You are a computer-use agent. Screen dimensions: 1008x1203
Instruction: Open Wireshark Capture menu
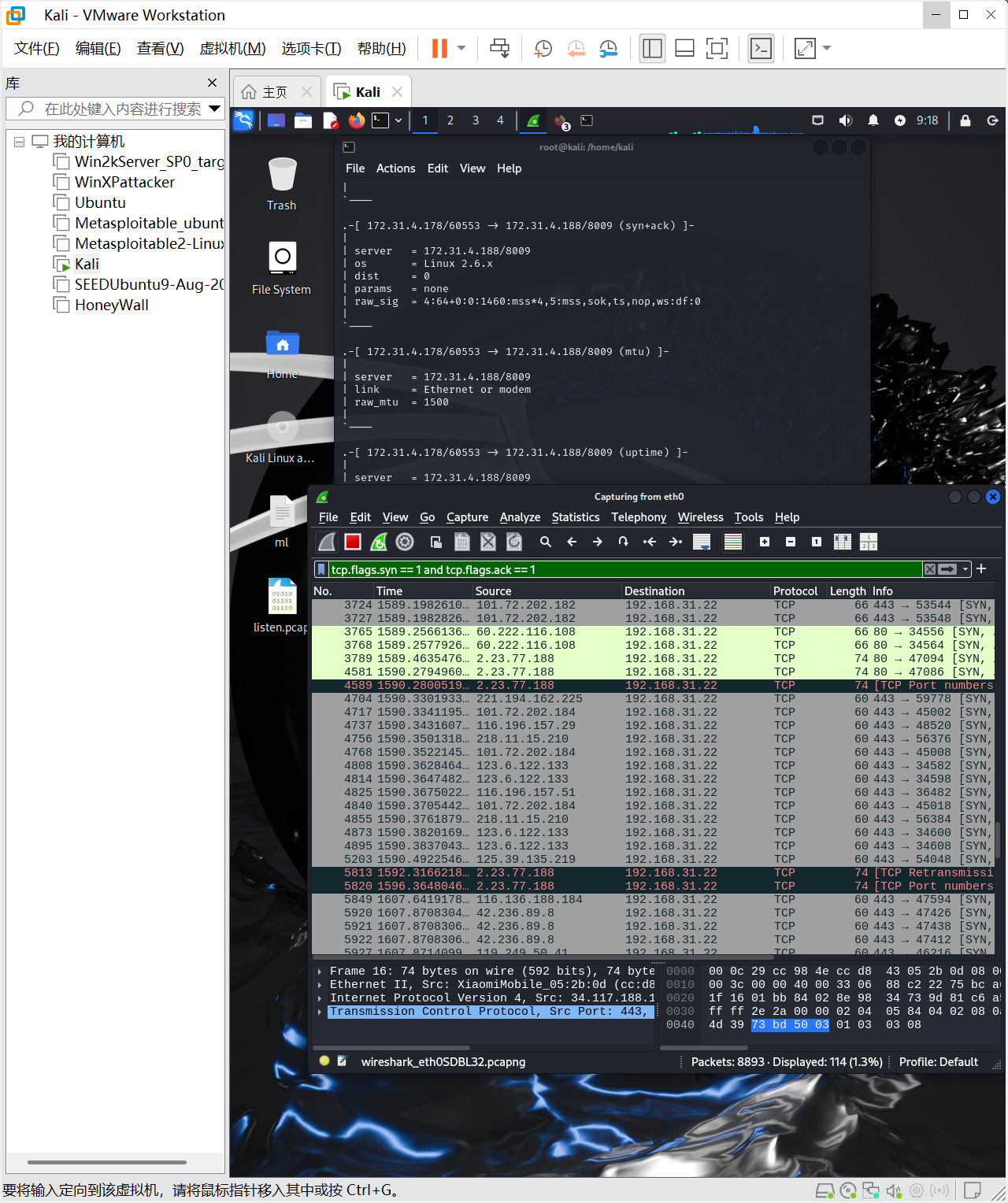467,517
